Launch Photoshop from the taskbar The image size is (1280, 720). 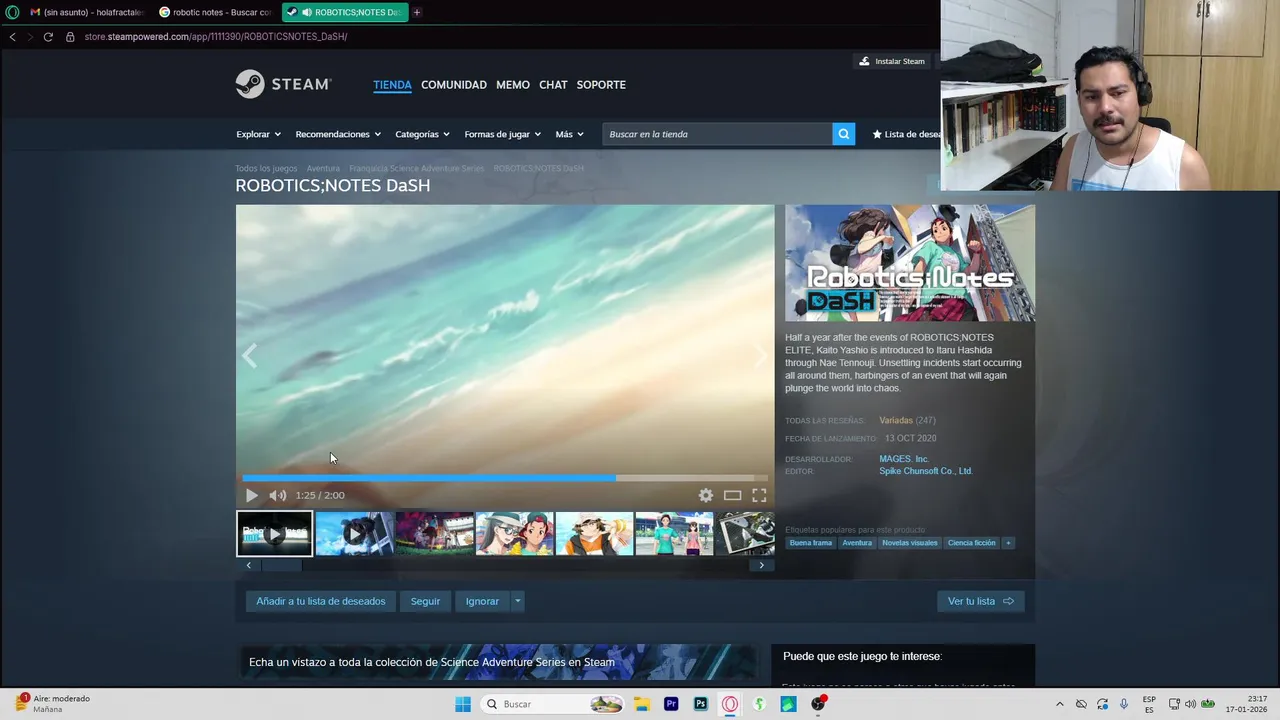(701, 704)
